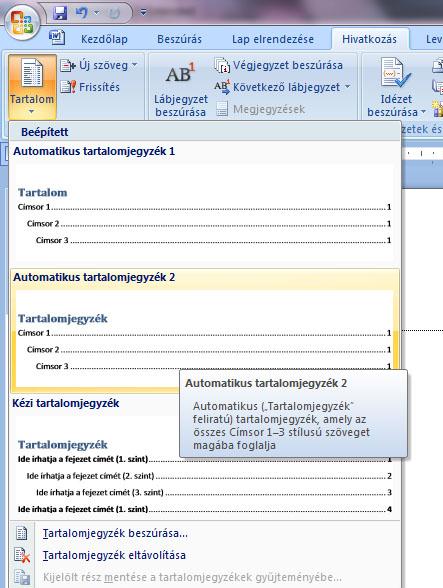Image resolution: width=443 pixels, height=588 pixels.
Task: Expand the Új szöveg dropdown arrow
Action: [134, 65]
